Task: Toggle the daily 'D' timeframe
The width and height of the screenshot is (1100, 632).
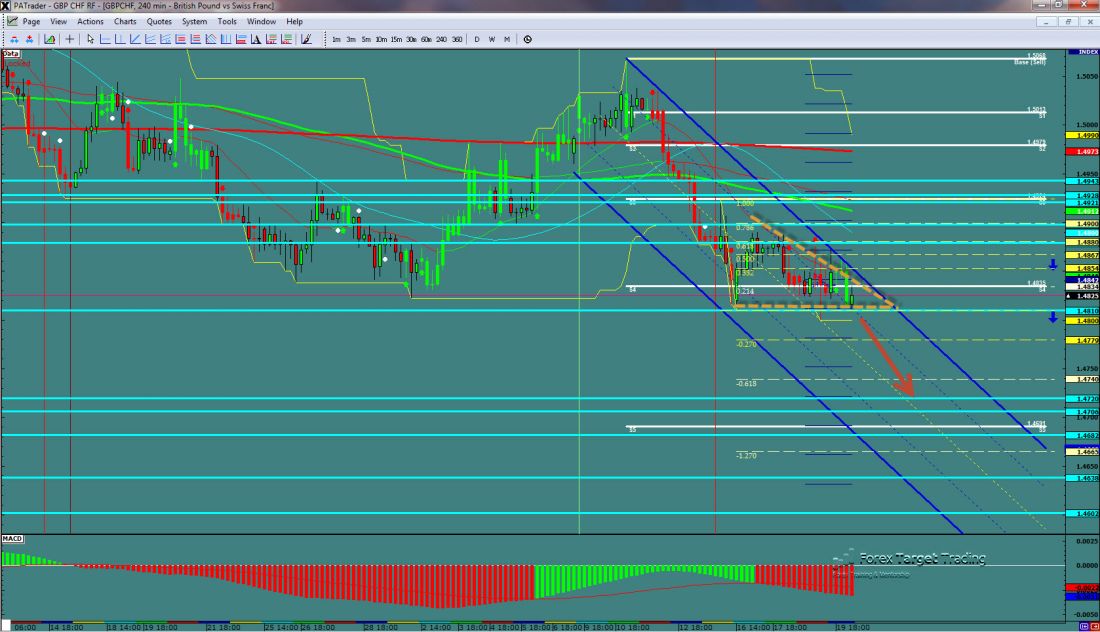Action: click(477, 39)
